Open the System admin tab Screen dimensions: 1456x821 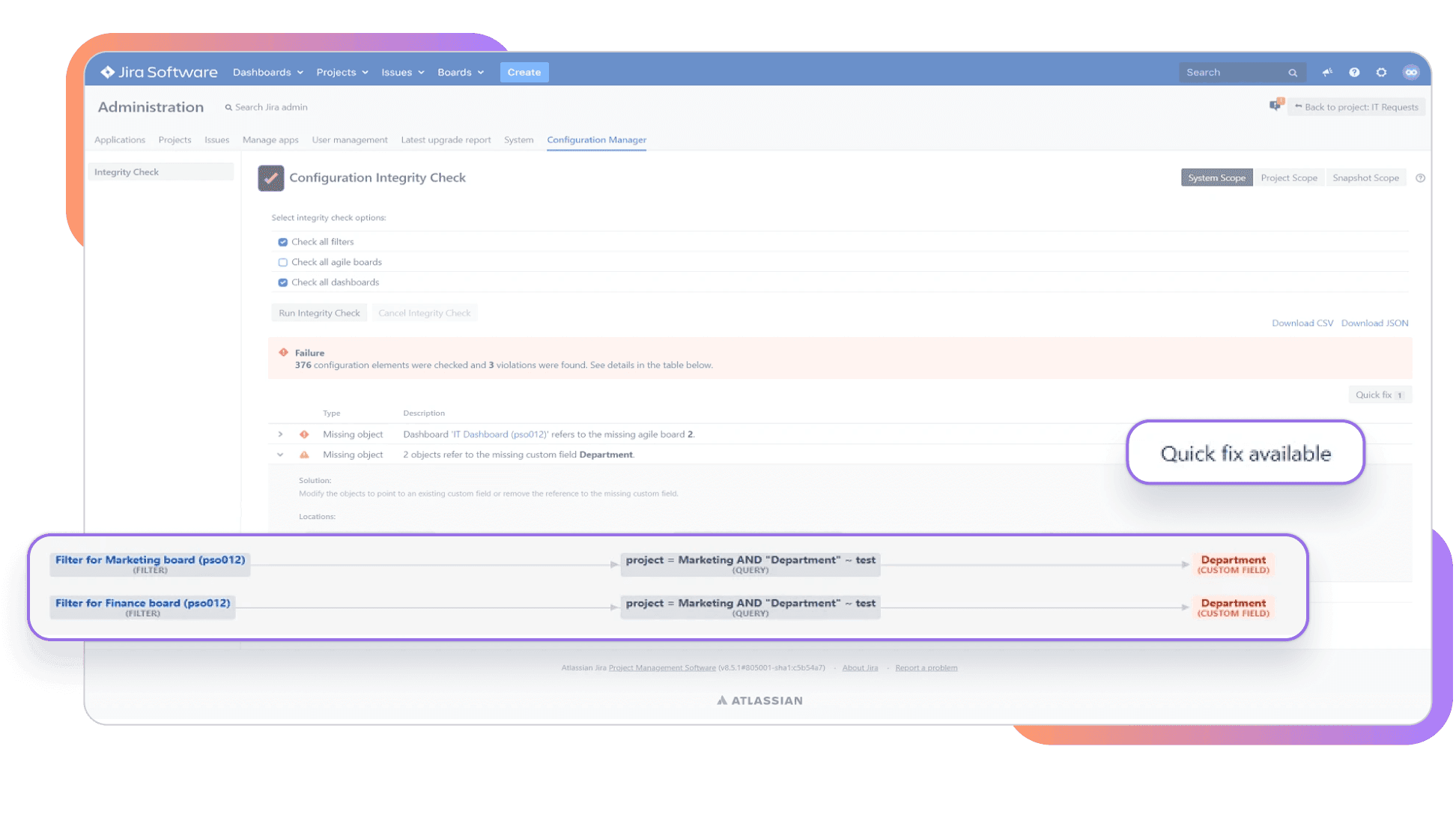518,140
